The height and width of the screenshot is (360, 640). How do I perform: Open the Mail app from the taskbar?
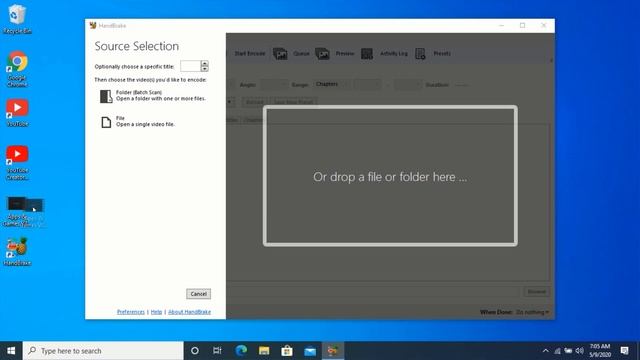[310, 351]
